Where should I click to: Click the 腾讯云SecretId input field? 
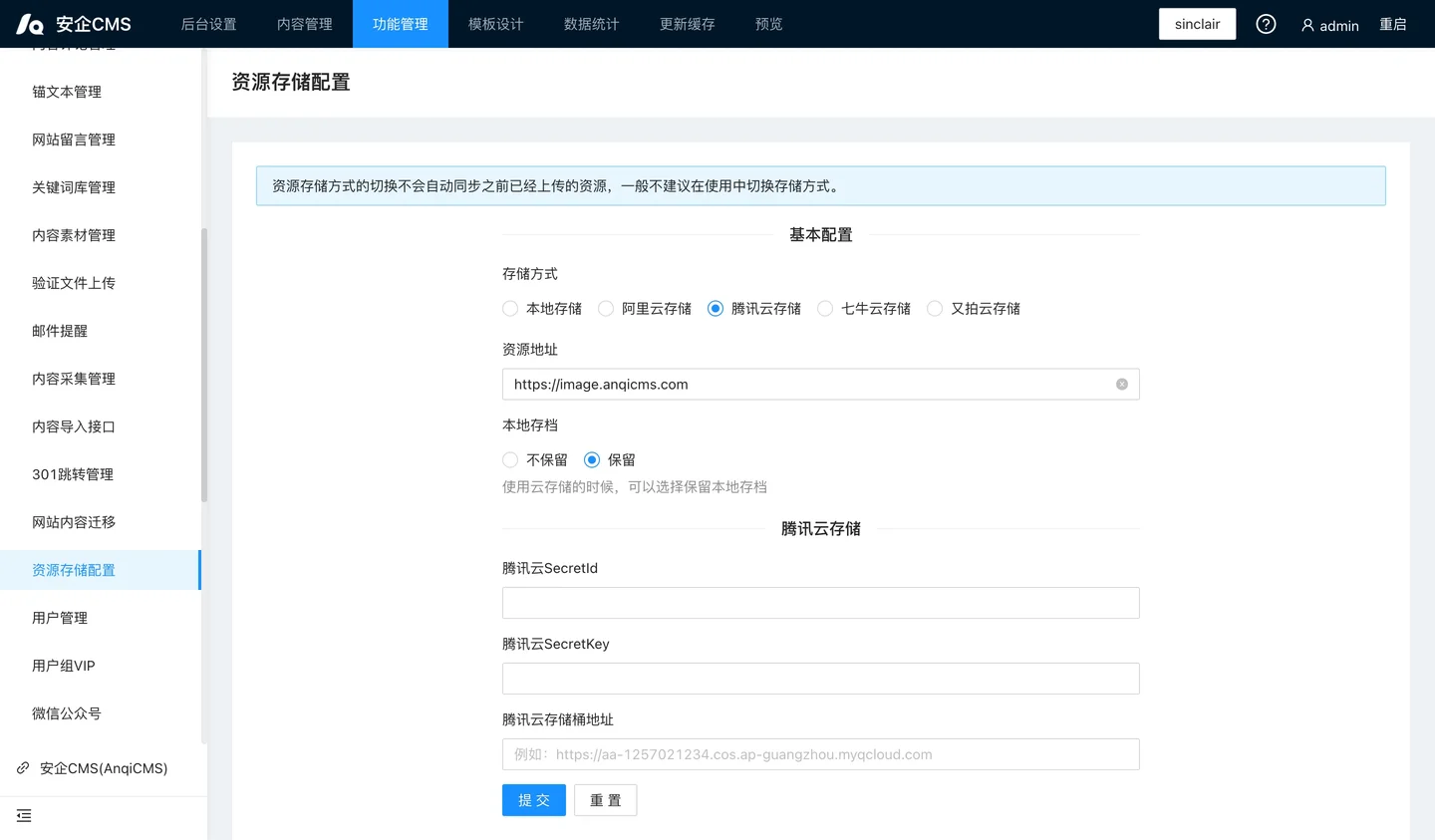tap(819, 602)
